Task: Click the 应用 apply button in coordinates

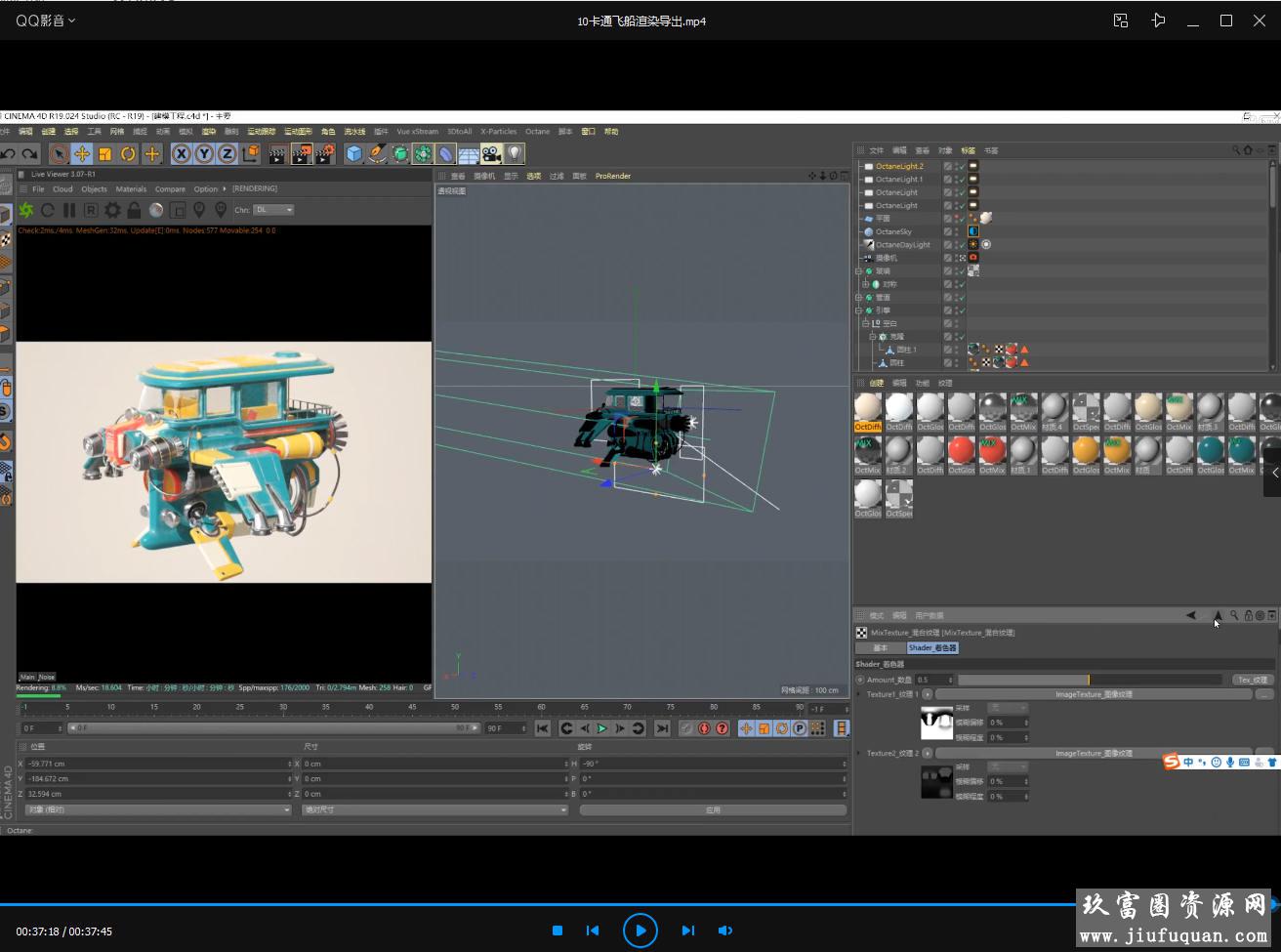Action: [713, 809]
